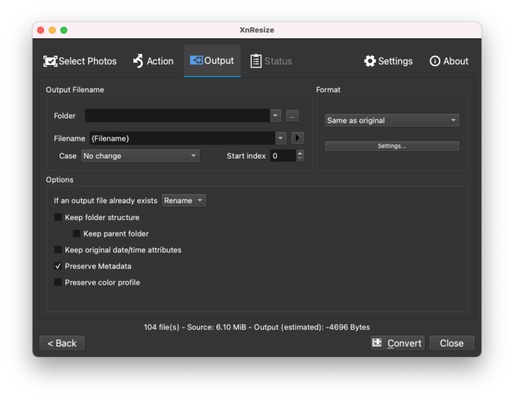Screen dimensions: 514x400
Task: Click the Select Photos checkmark image icon
Action: [x=50, y=61]
